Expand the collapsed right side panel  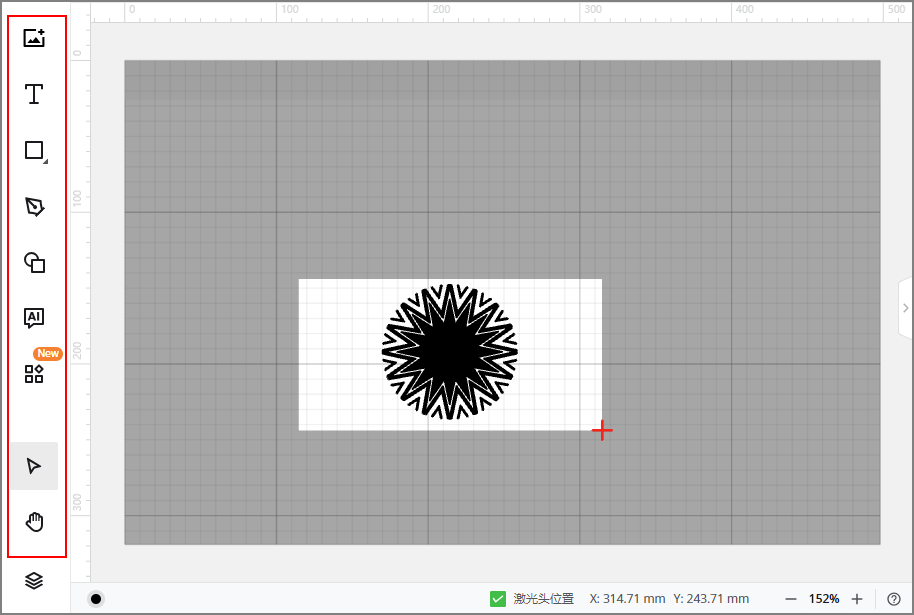click(905, 308)
